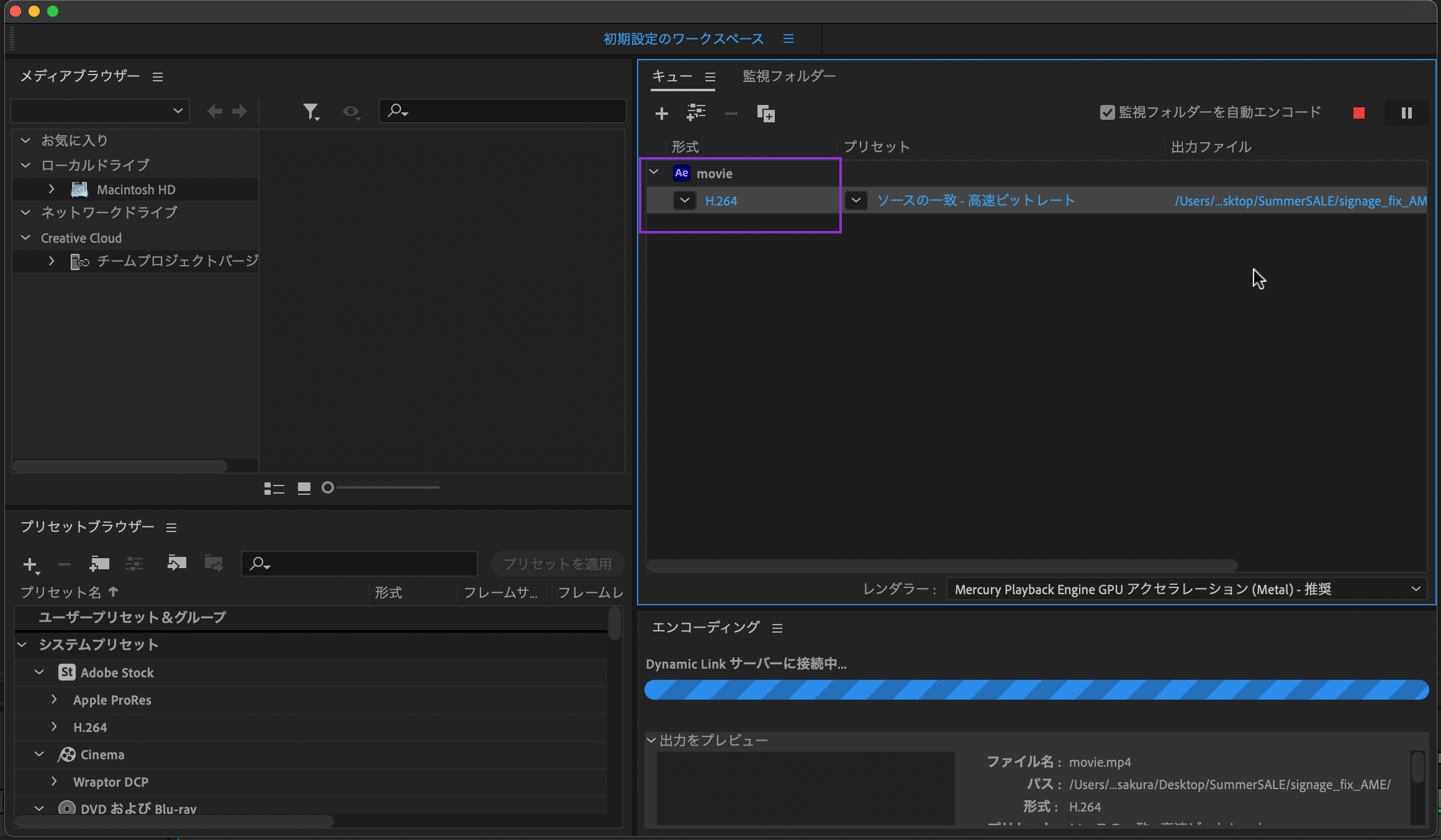This screenshot has width=1441, height=840.
Task: Switch to the 監視フォルダー tab
Action: point(789,76)
